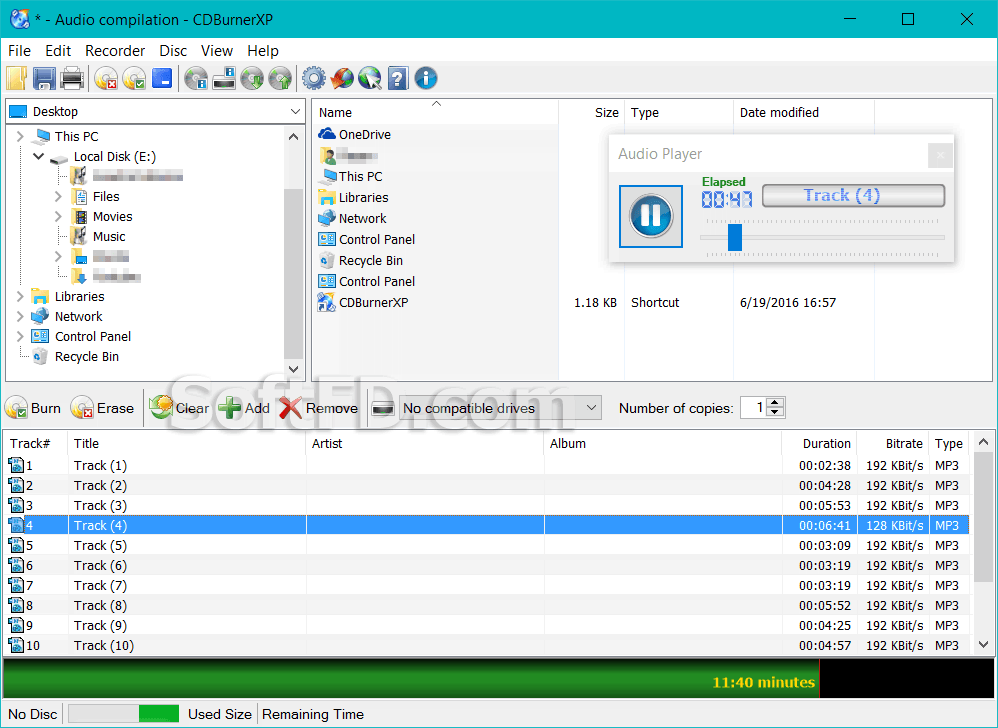Click the Date modified column header
The width and height of the screenshot is (998, 728).
804,113
